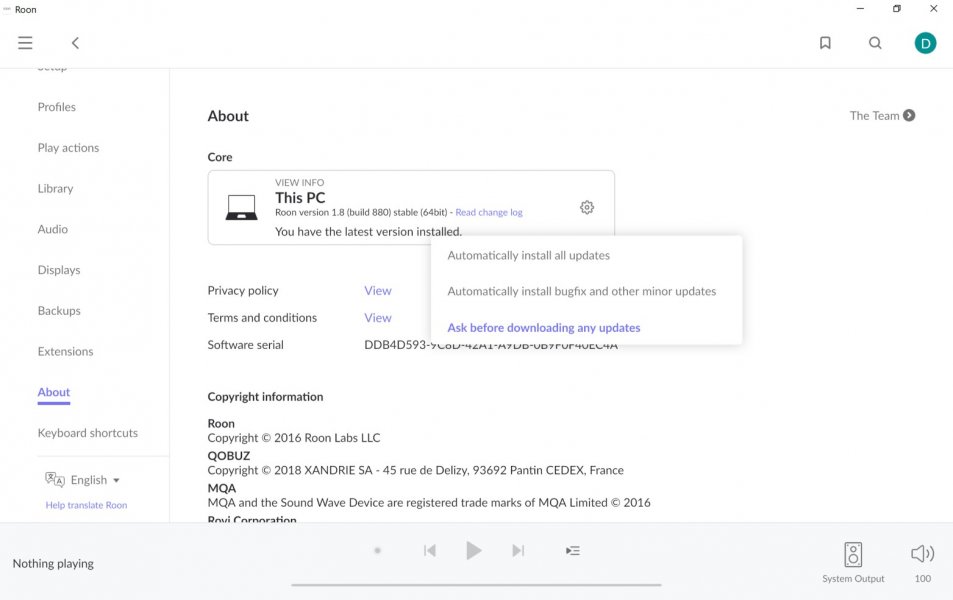
Task: Go back with the back arrow
Action: point(75,43)
